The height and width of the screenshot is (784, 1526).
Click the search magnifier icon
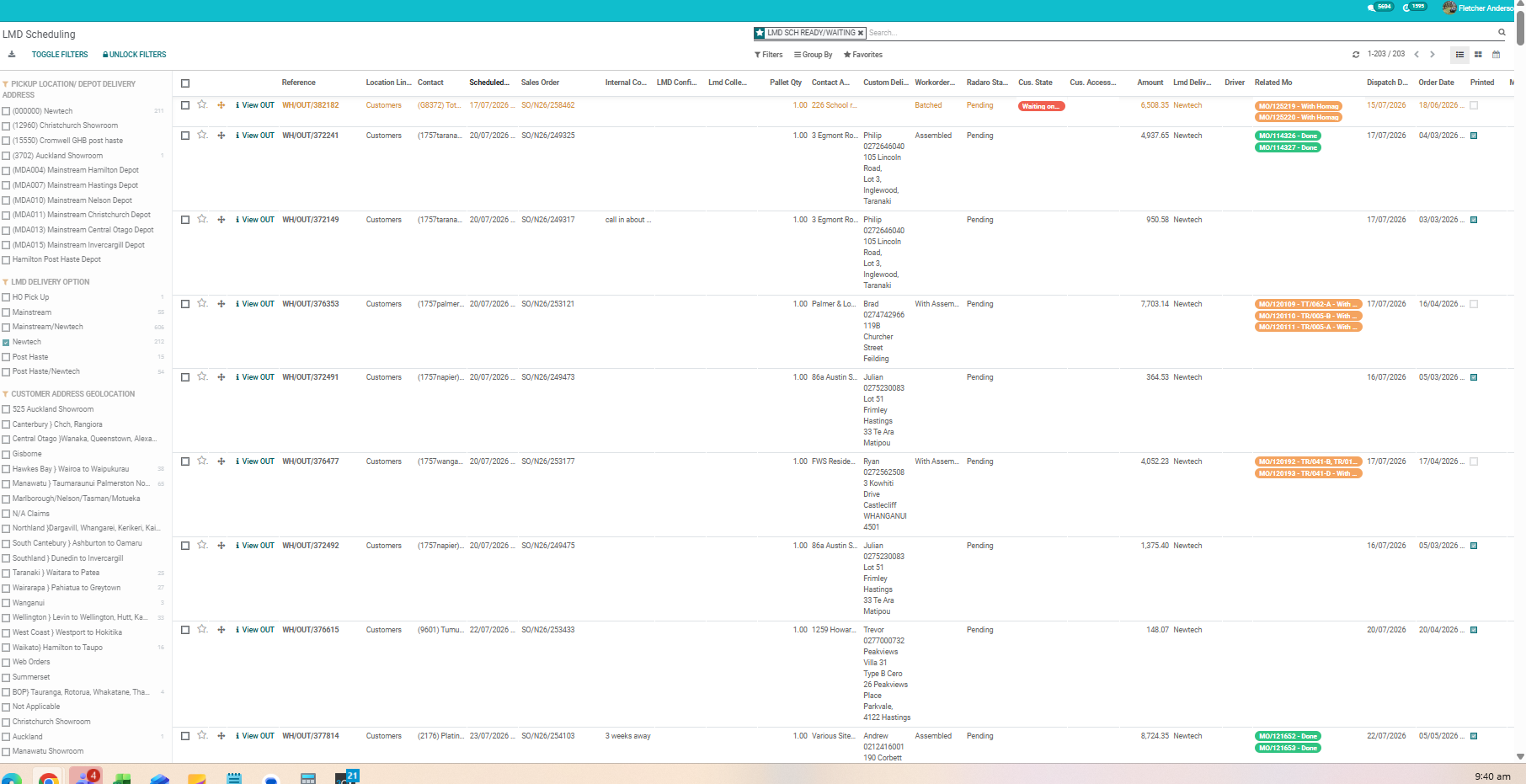tap(1502, 33)
